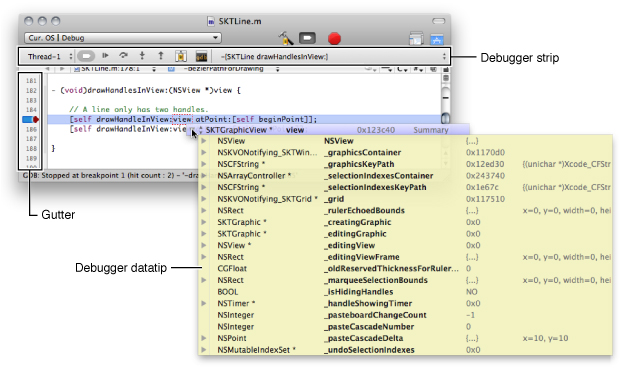Click the toolbar hide pill button in title bar
Viewport: 633px width, 375px height.
[x=438, y=21]
